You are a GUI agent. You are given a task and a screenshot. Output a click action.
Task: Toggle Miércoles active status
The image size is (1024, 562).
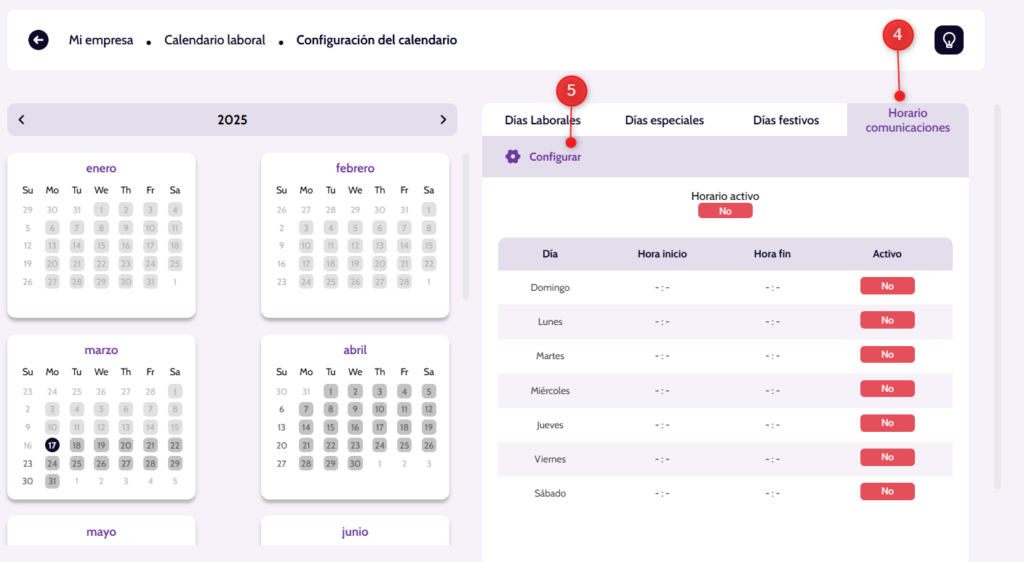[x=887, y=389]
